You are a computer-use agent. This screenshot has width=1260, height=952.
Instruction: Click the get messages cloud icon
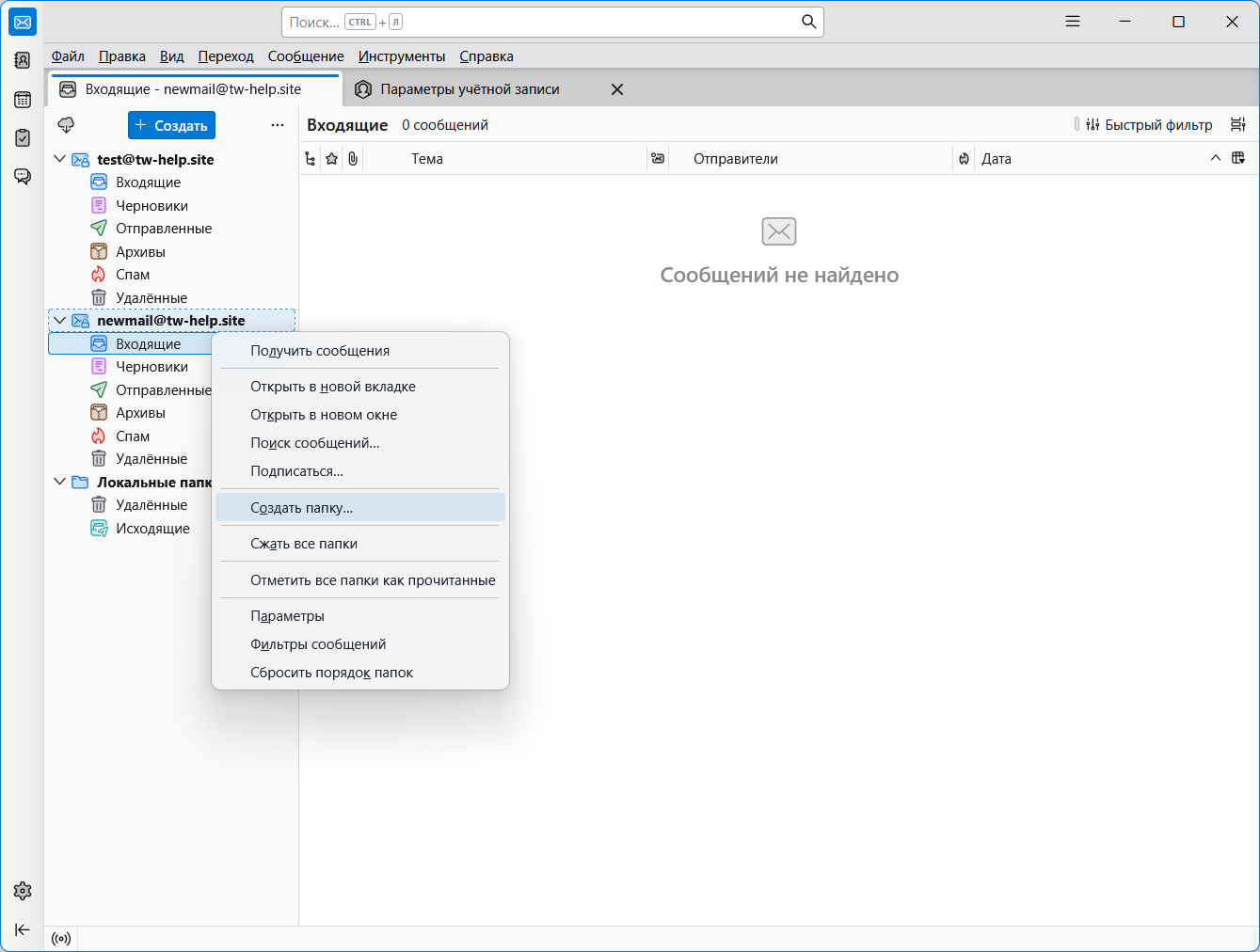(66, 125)
